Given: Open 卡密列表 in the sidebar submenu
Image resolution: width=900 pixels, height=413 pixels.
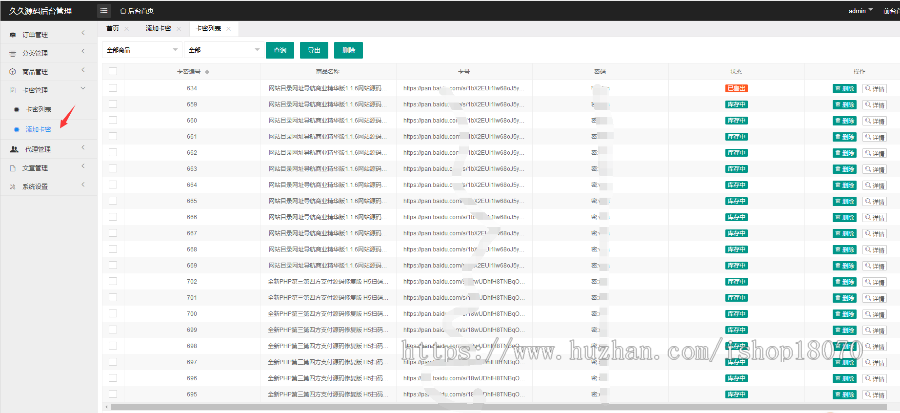Looking at the screenshot, I should [x=38, y=109].
